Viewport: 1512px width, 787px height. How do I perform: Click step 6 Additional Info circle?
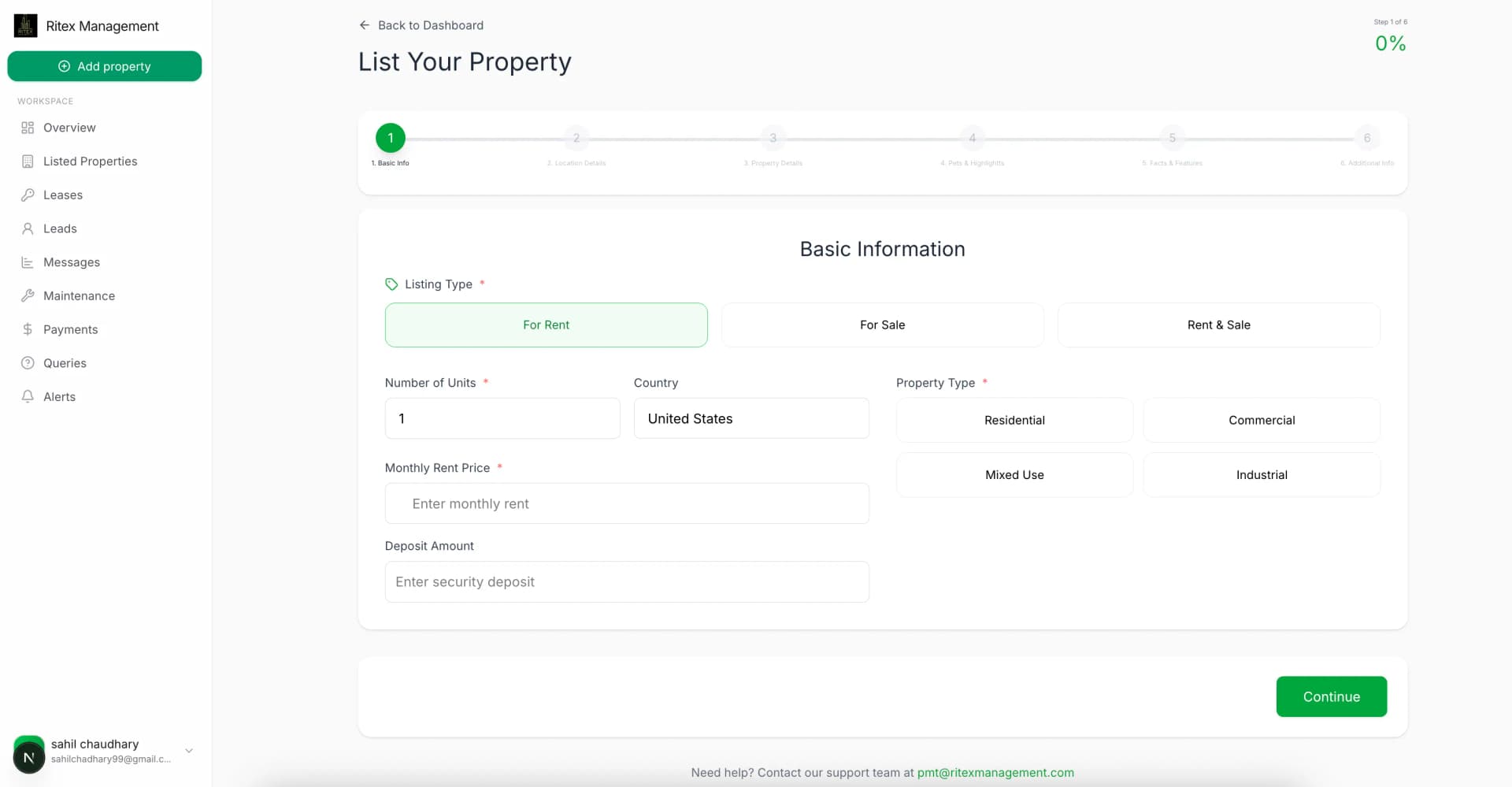tap(1367, 138)
